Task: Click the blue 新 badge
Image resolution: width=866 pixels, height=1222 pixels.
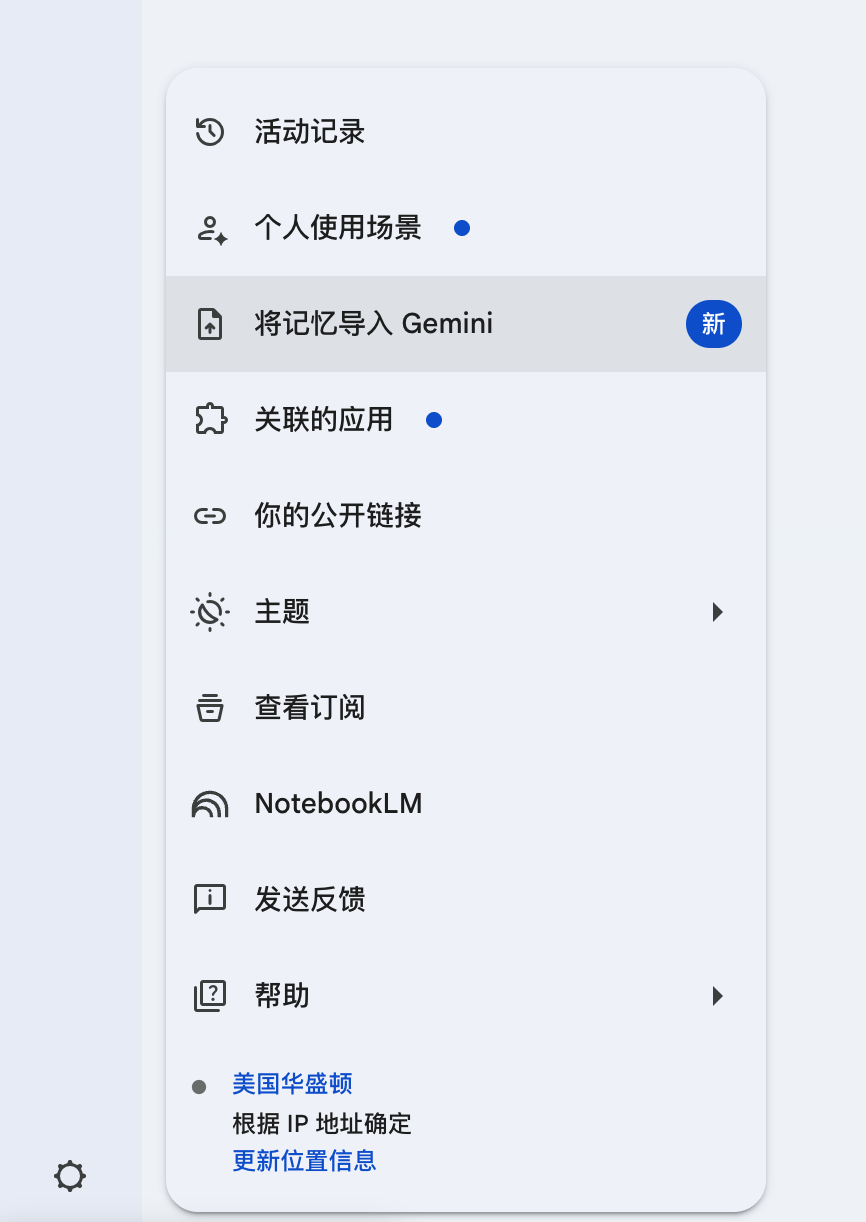Action: tap(713, 323)
